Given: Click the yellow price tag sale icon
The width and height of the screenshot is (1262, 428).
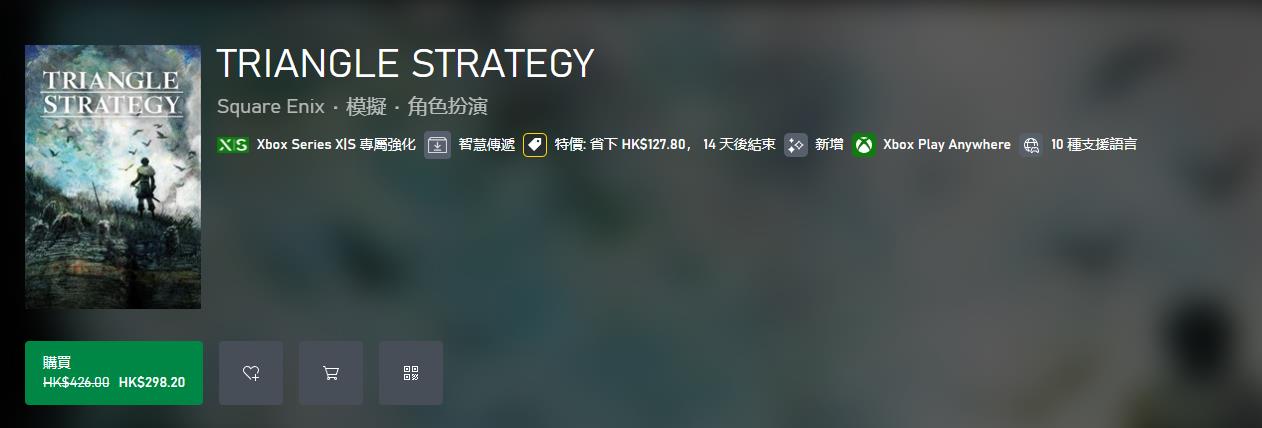Looking at the screenshot, I should click(x=535, y=145).
